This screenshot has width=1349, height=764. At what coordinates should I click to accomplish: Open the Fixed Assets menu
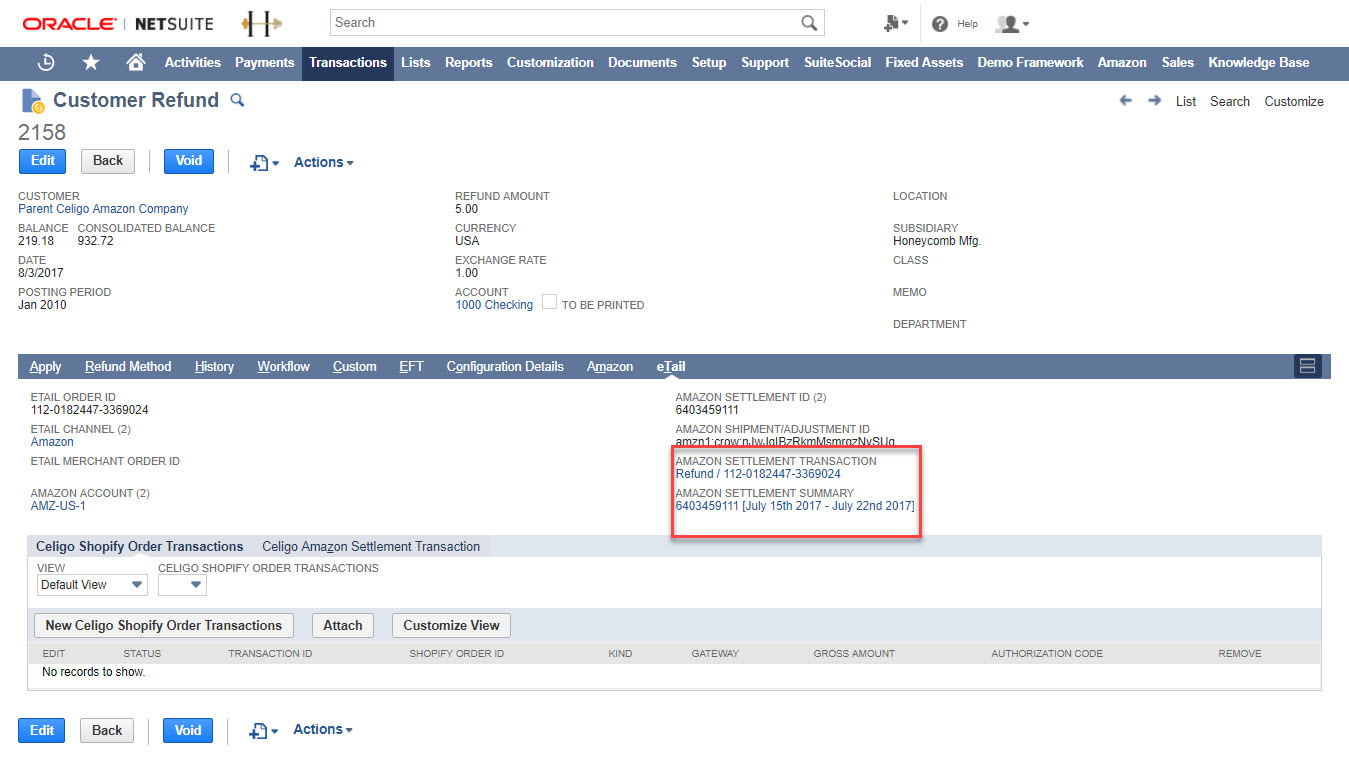click(x=924, y=62)
